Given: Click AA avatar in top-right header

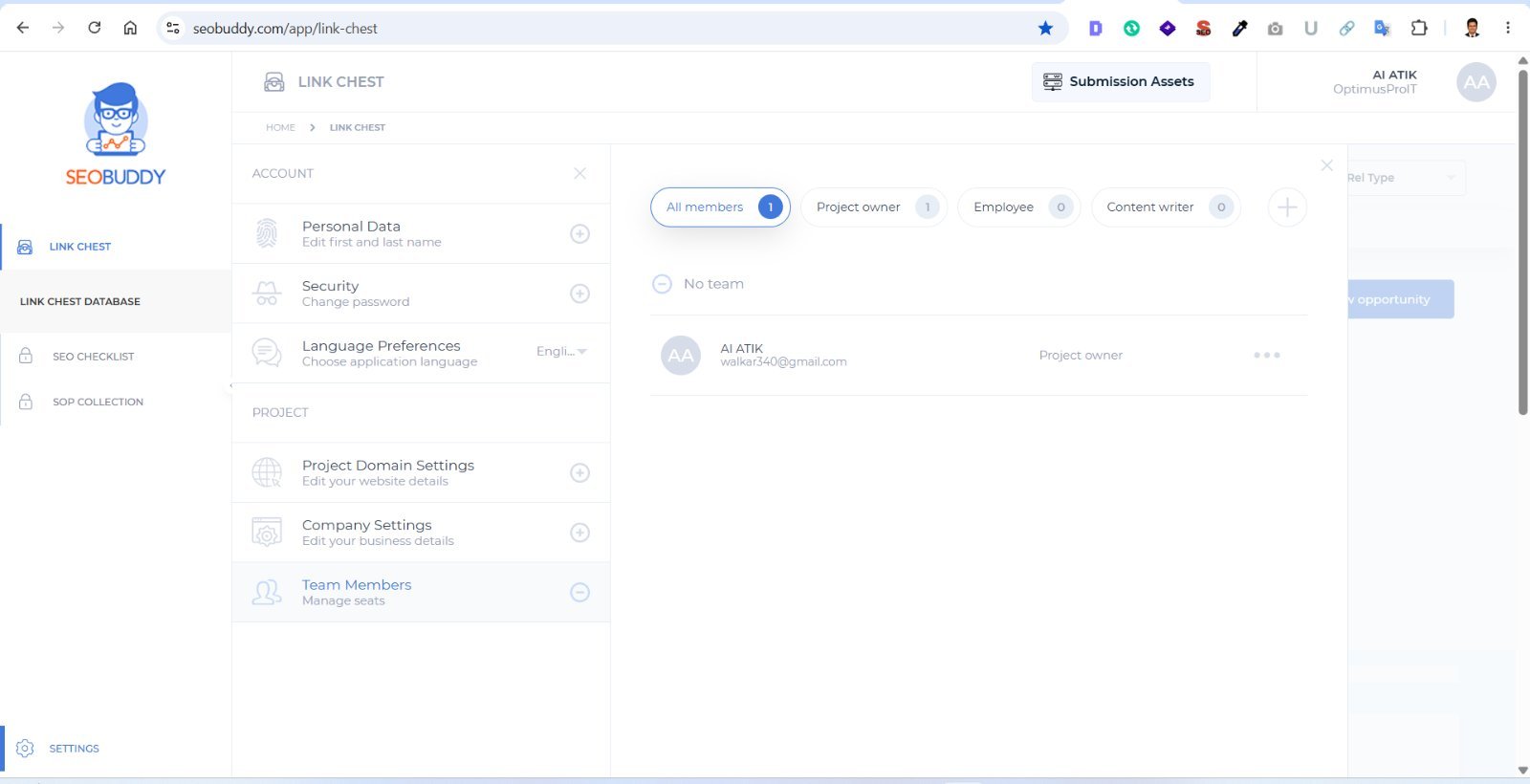Looking at the screenshot, I should pos(1476,82).
